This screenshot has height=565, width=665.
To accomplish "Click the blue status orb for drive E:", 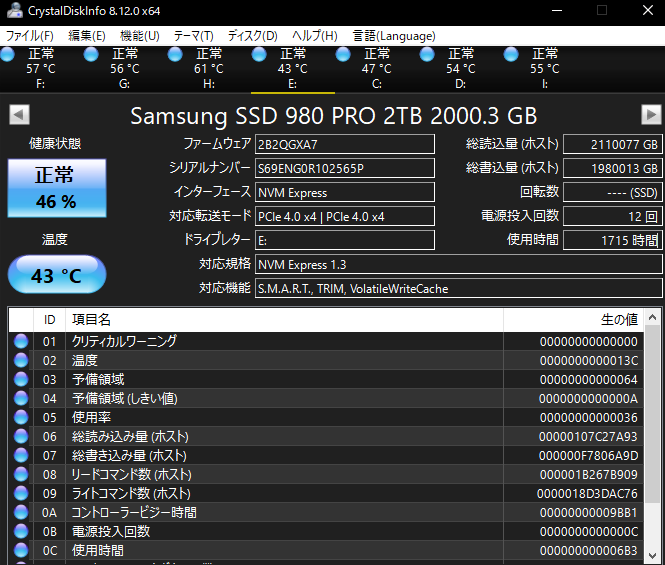I will pyautogui.click(x=259, y=54).
